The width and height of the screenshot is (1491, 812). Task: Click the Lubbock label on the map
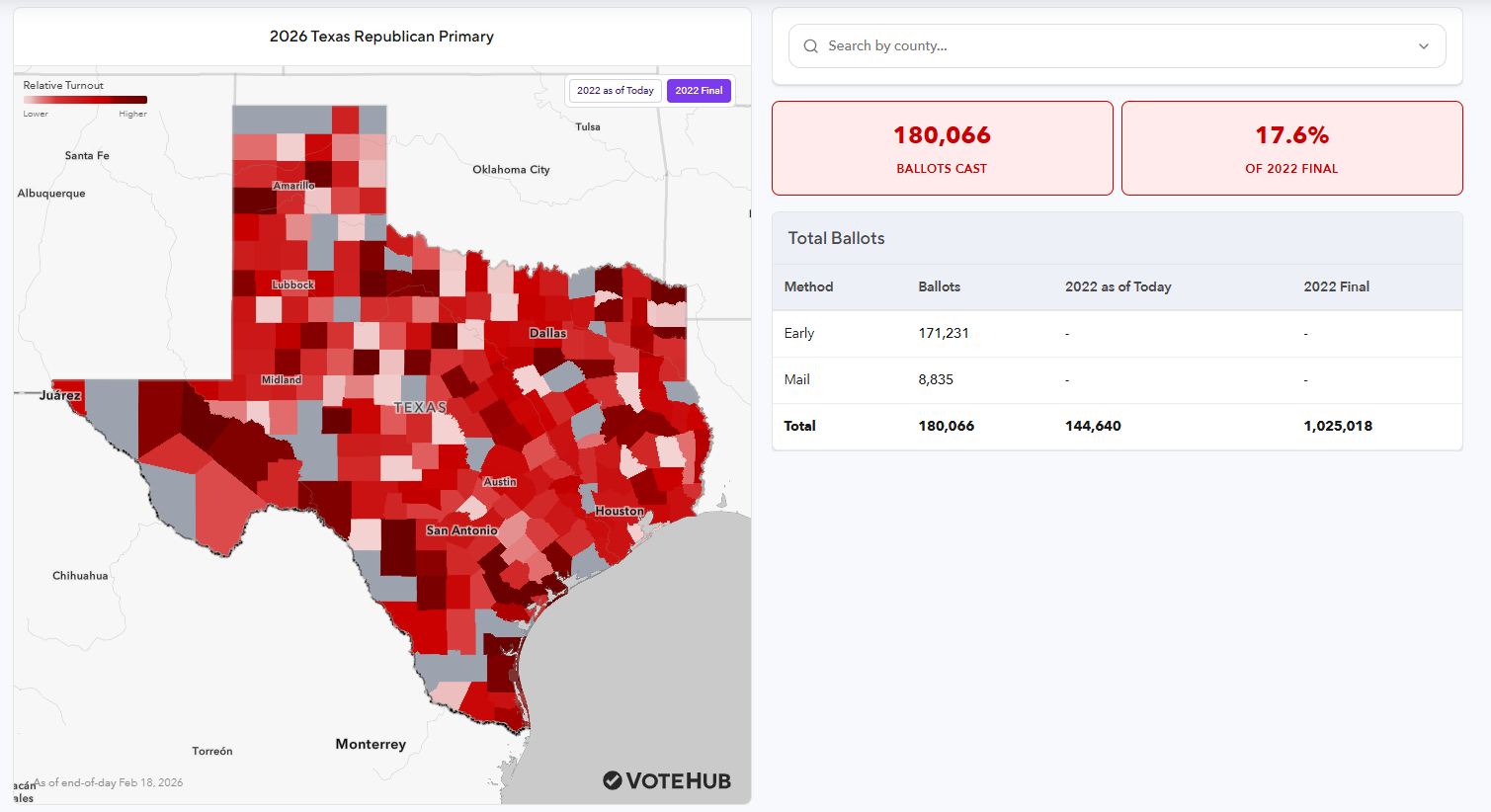[x=293, y=285]
